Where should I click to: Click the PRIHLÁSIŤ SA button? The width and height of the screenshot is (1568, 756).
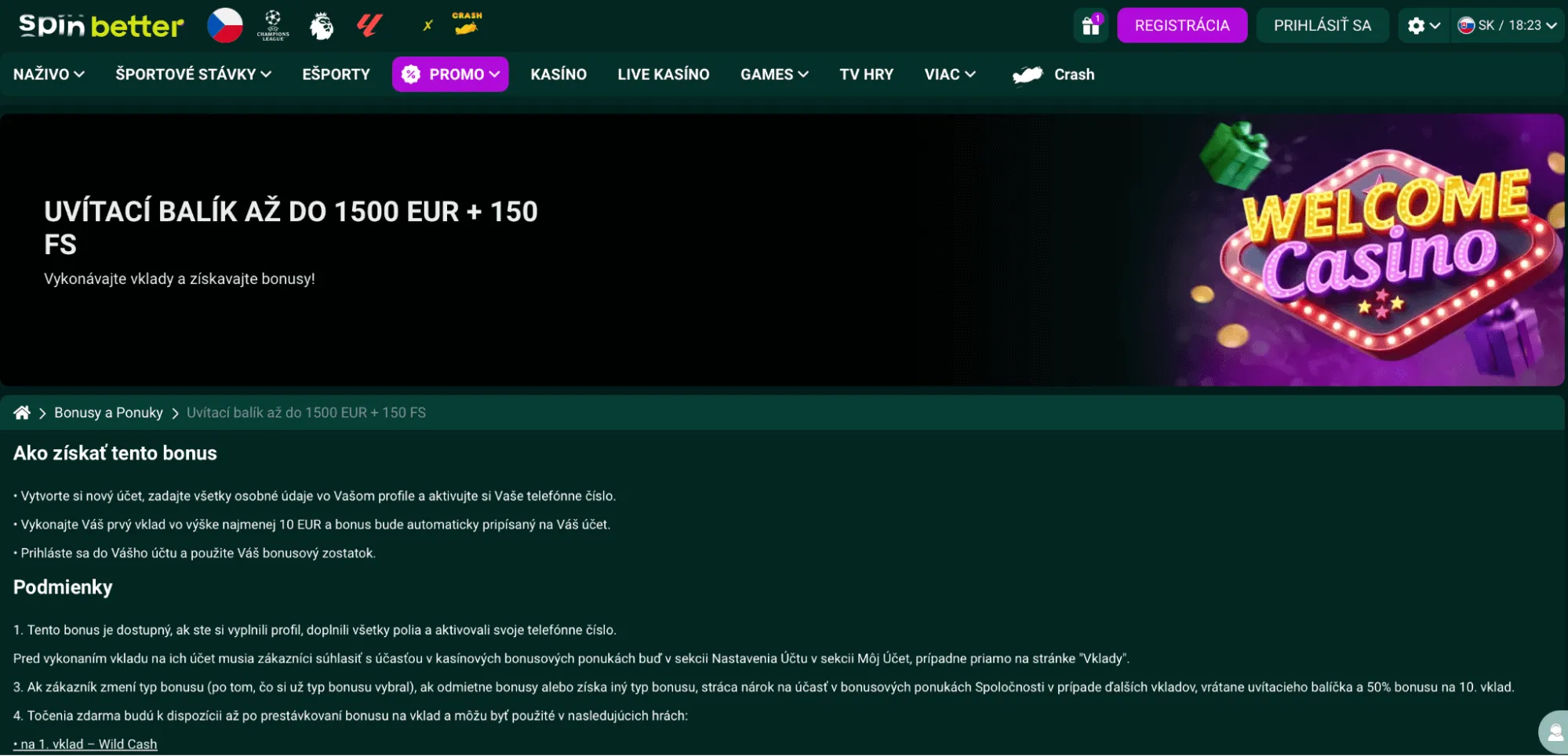[1322, 26]
